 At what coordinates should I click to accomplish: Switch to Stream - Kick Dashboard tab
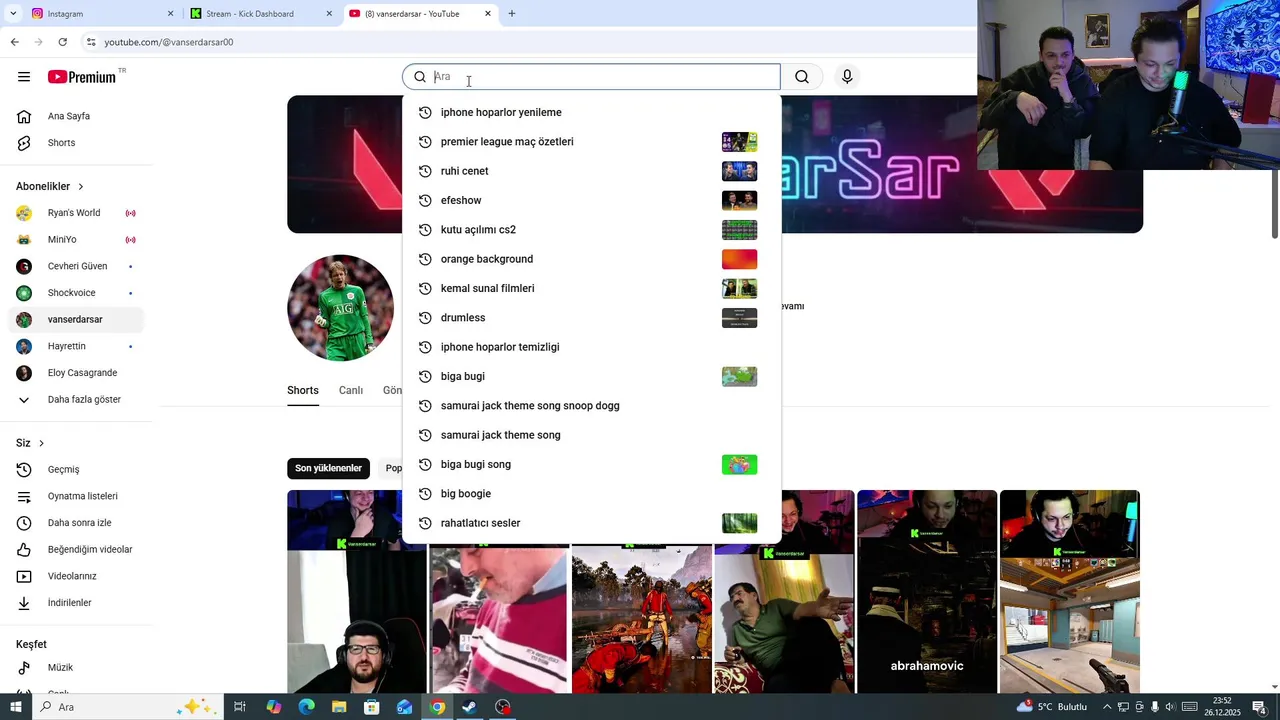(x=262, y=14)
